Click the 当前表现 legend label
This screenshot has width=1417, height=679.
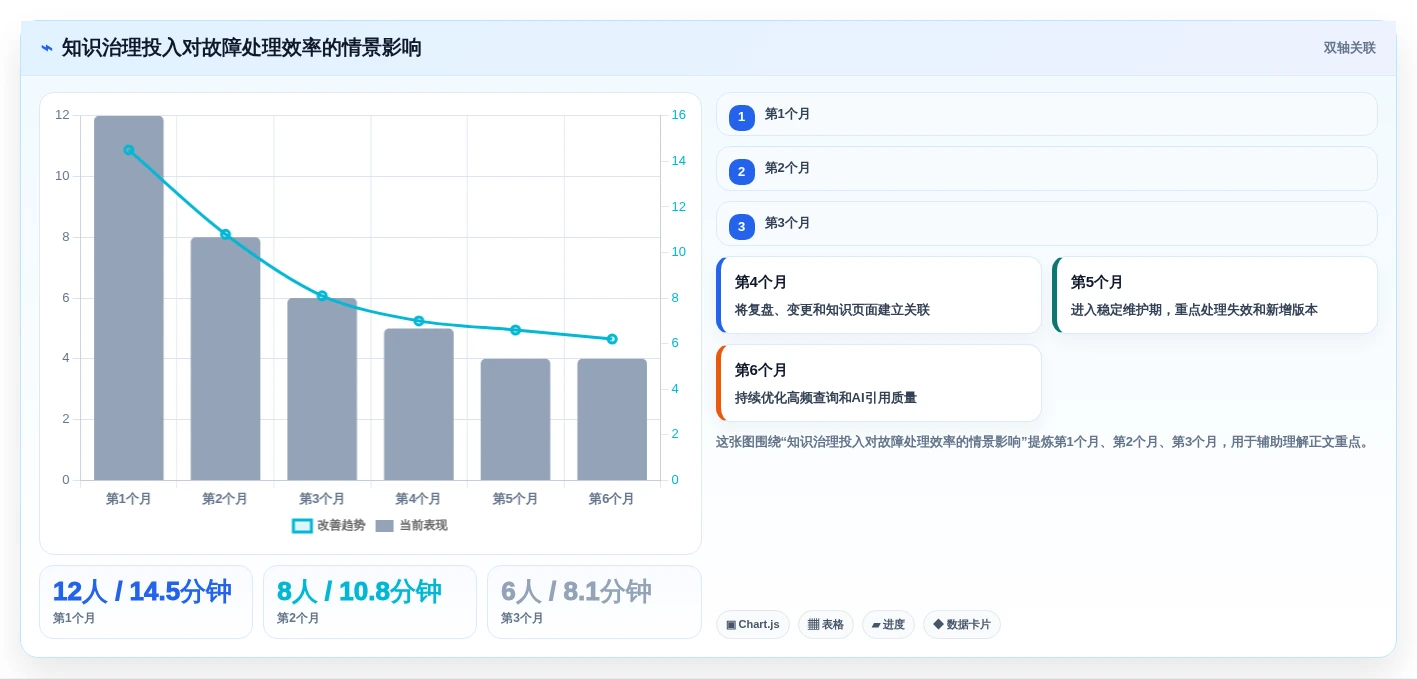pos(423,526)
